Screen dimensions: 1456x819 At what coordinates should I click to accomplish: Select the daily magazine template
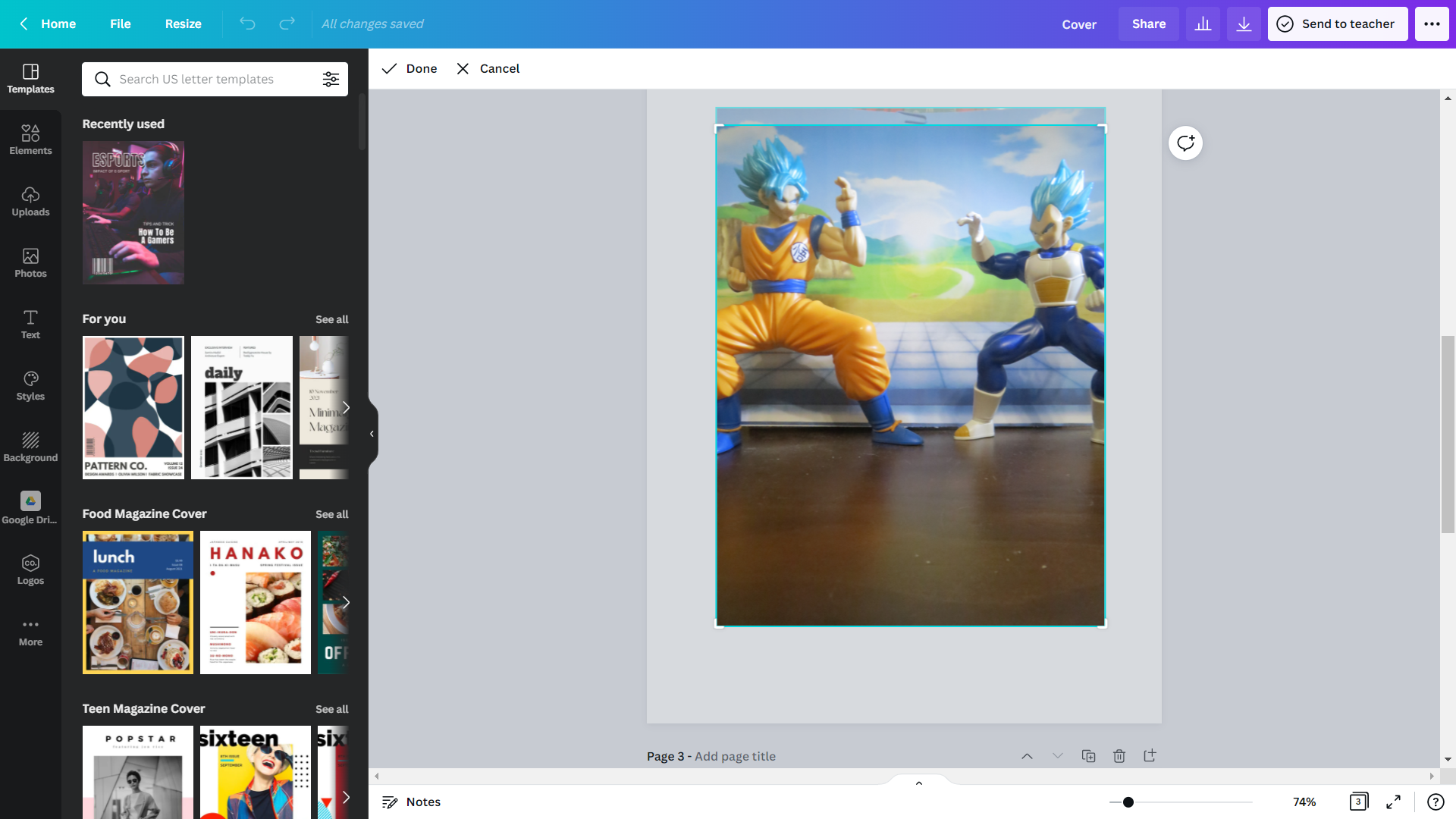pos(242,407)
